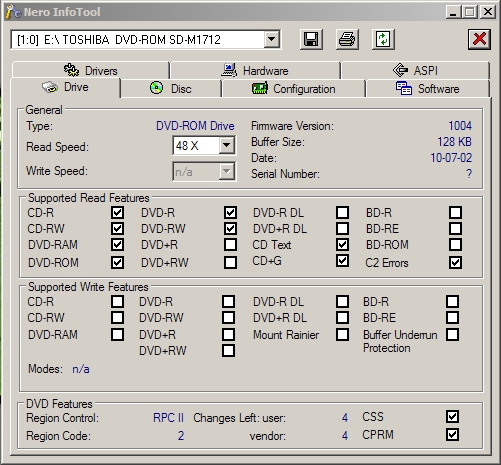Switch to the Hardware tab

[x=255, y=70]
